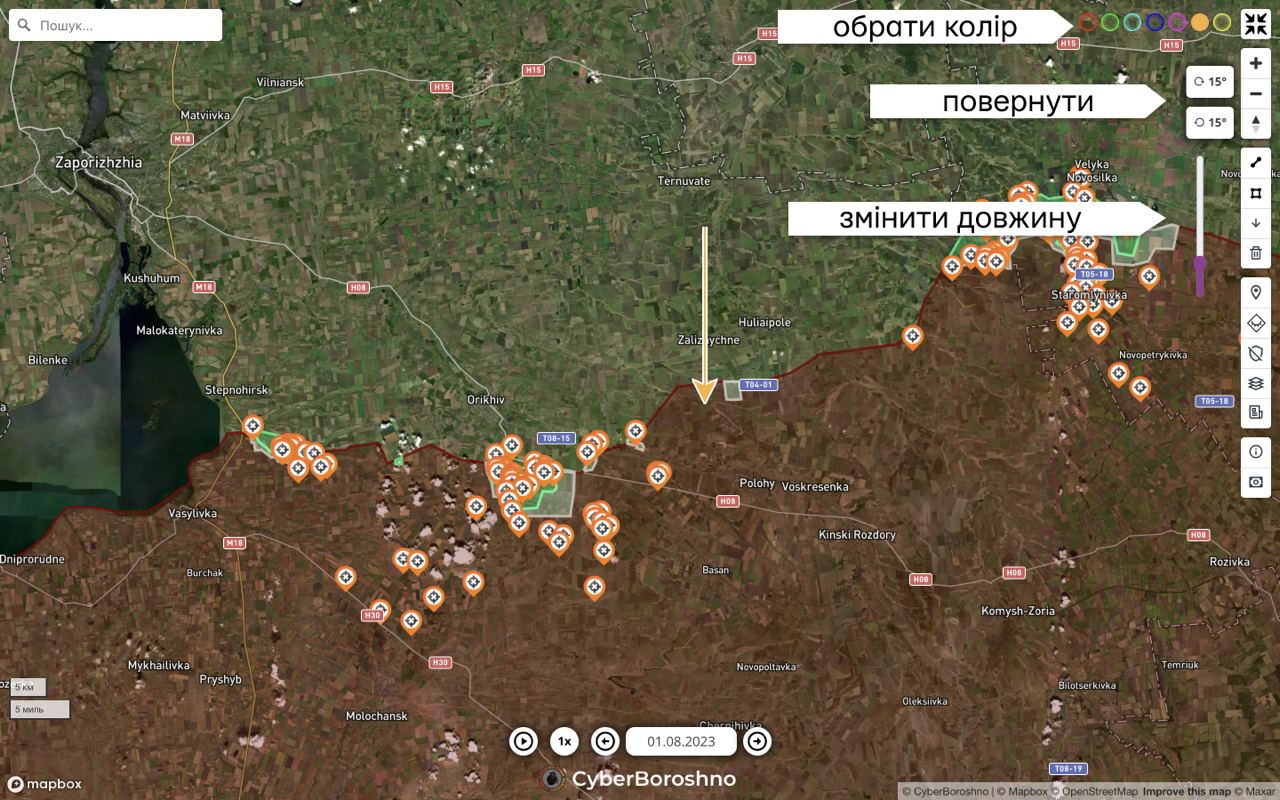Click the rotate counterclockwise 15° button

(1209, 123)
